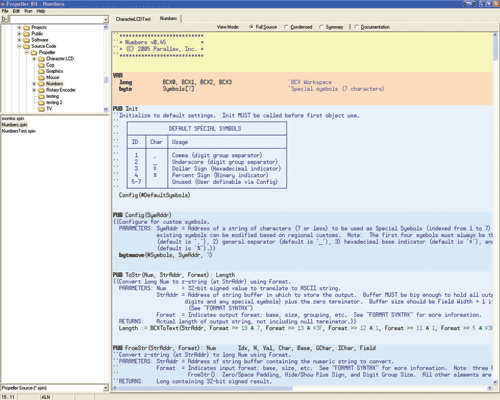Expand the Numbers tree node

pos(34,84)
